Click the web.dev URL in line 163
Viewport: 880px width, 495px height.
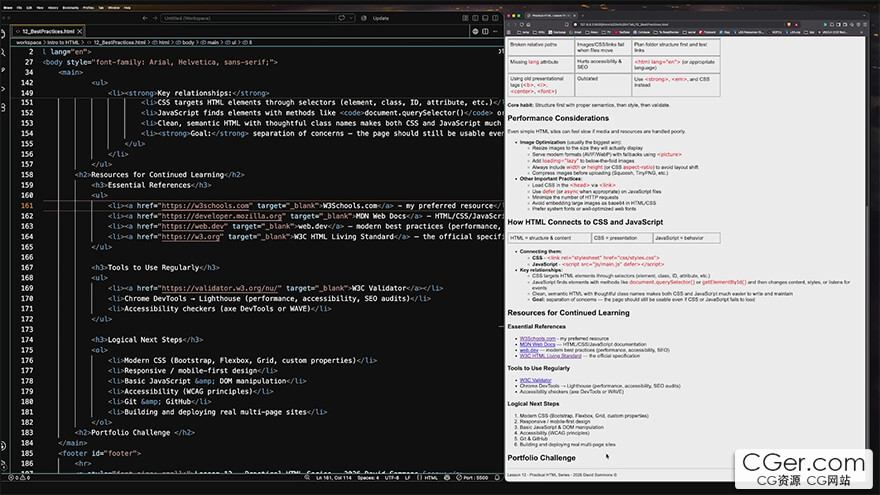point(192,226)
